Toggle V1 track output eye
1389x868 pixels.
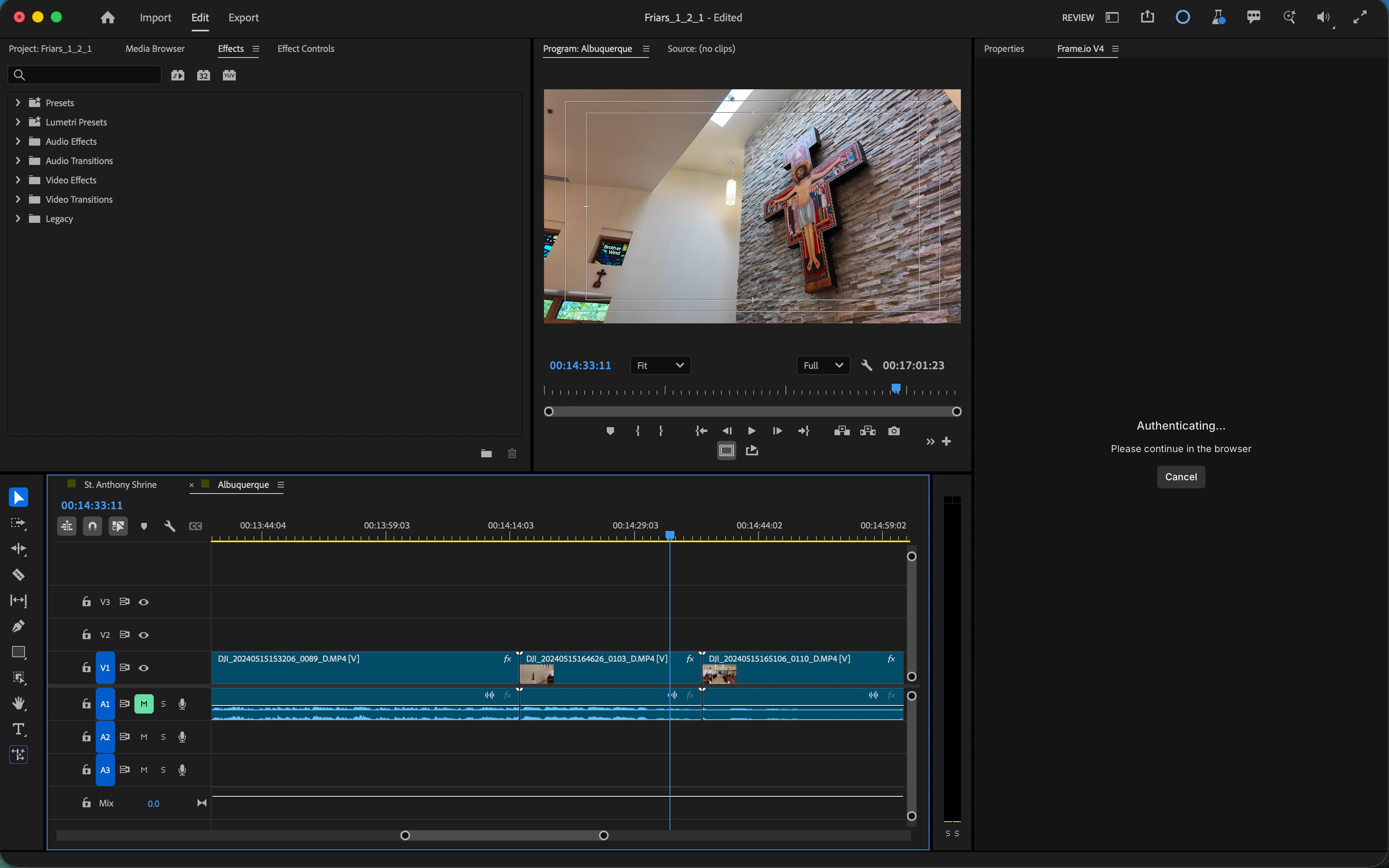click(x=144, y=668)
